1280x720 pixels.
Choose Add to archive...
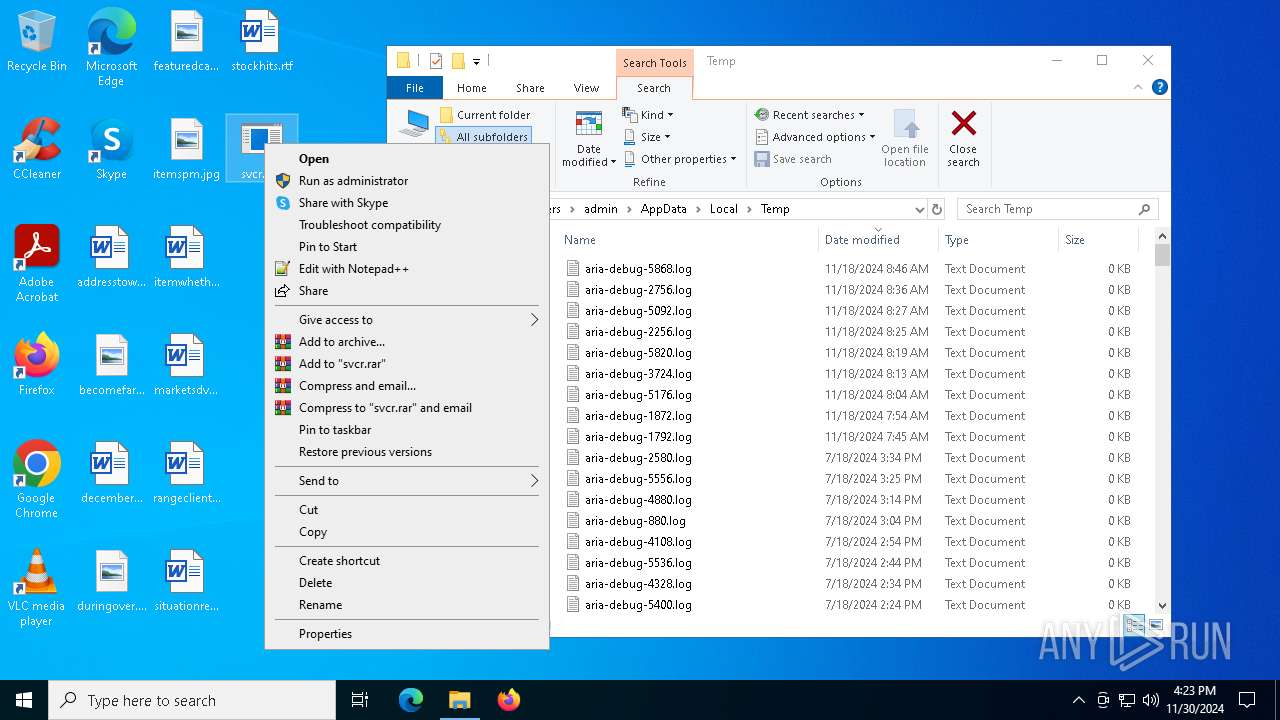point(407,342)
